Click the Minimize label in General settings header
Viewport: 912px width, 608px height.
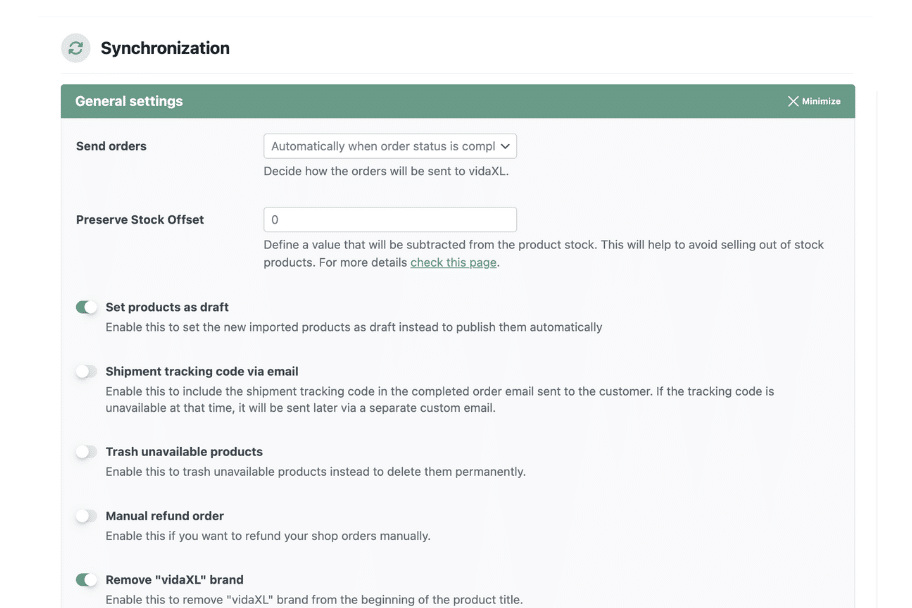pos(820,101)
